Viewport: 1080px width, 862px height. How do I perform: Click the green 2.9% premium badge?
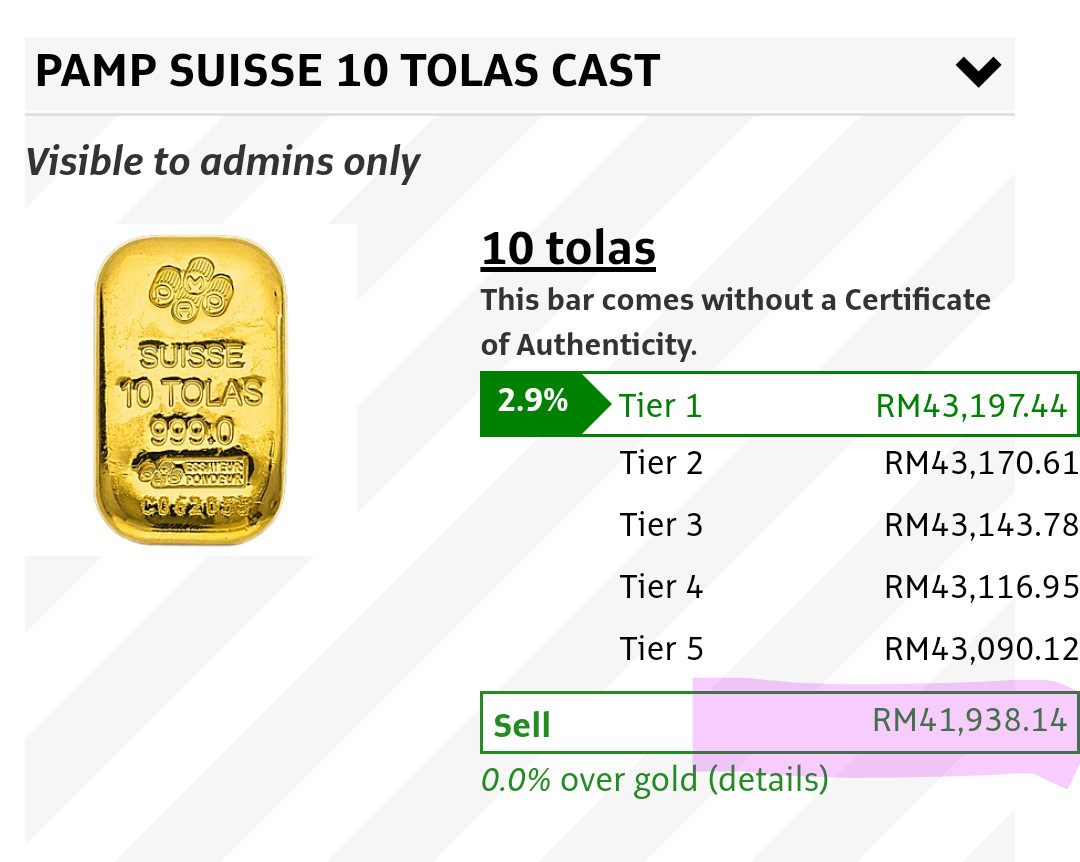533,403
